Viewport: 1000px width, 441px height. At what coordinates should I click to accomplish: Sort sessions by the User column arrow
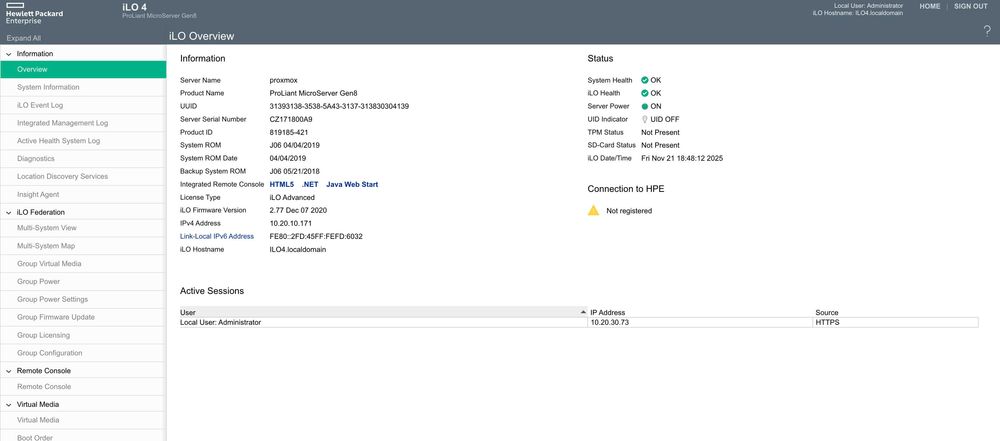tap(582, 312)
